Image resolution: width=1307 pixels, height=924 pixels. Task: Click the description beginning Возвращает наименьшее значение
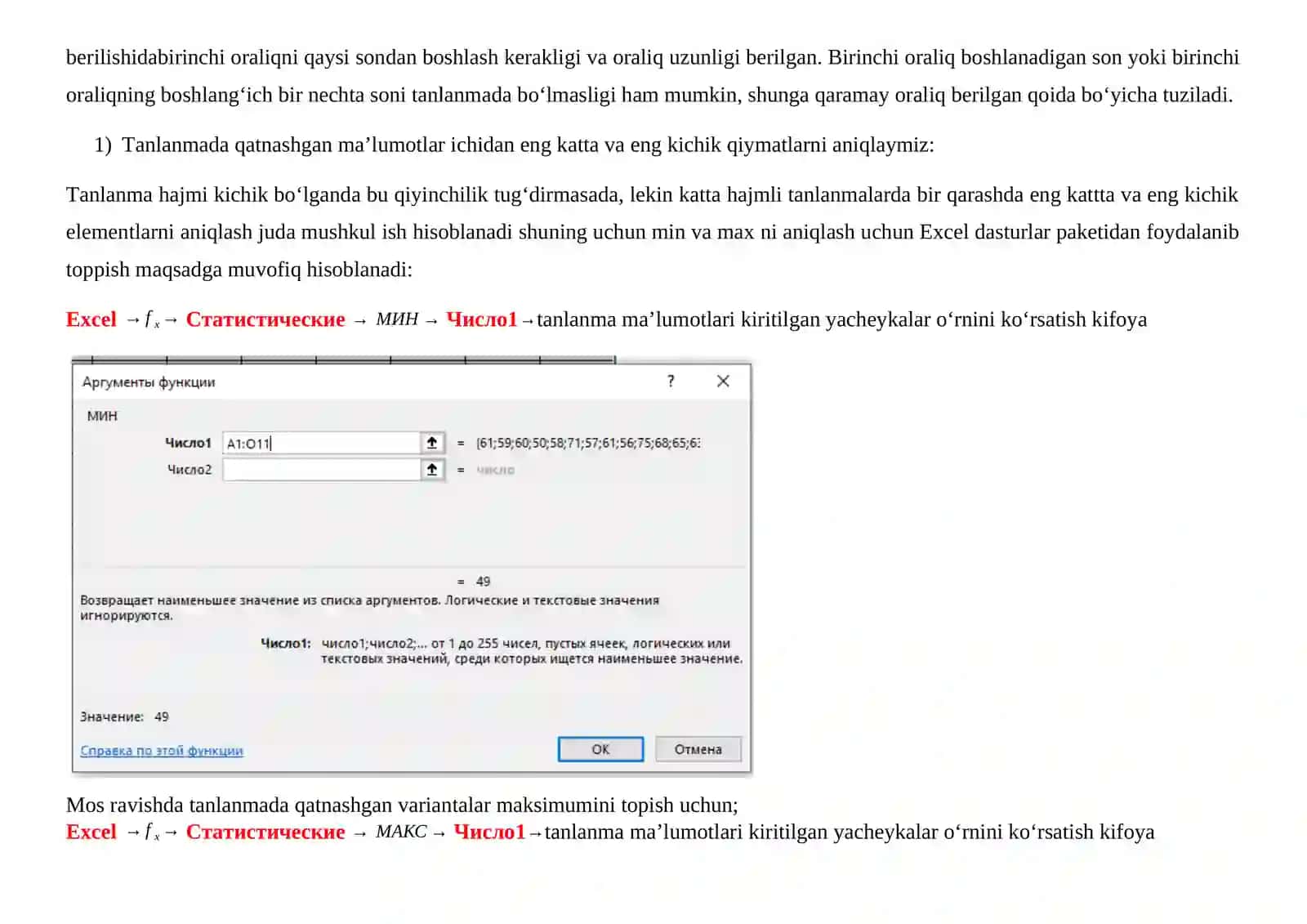point(369,608)
